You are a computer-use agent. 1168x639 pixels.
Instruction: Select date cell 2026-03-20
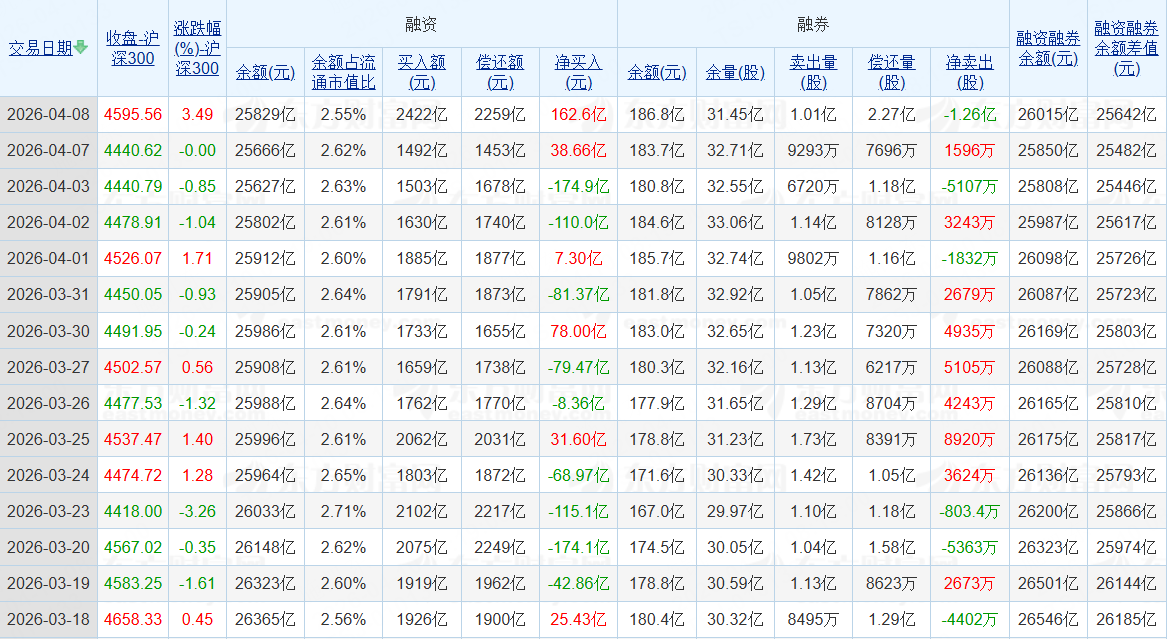click(x=48, y=547)
